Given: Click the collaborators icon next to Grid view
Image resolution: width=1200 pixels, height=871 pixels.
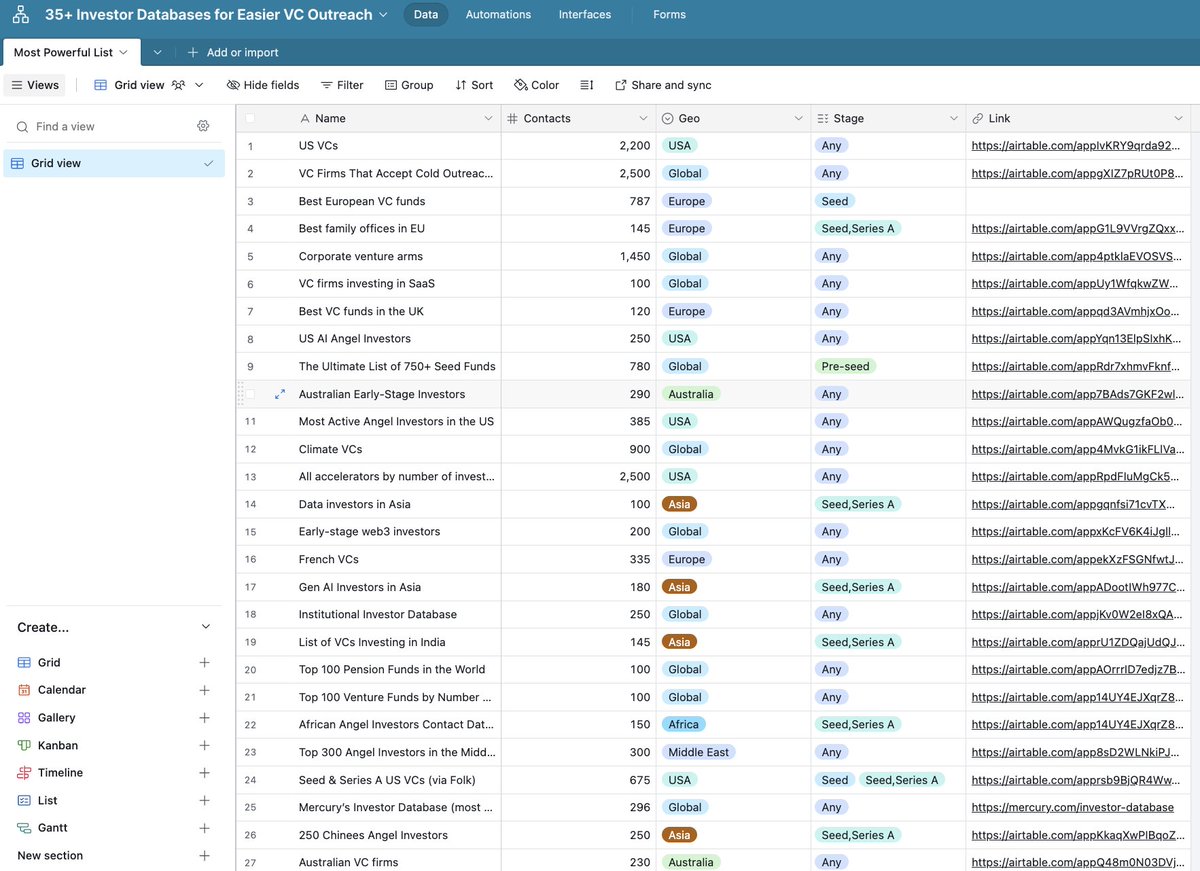Looking at the screenshot, I should pos(178,85).
